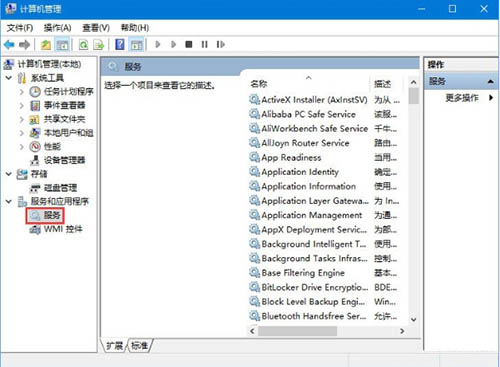
Task: Sort by the 名称 column header
Action: 259,84
